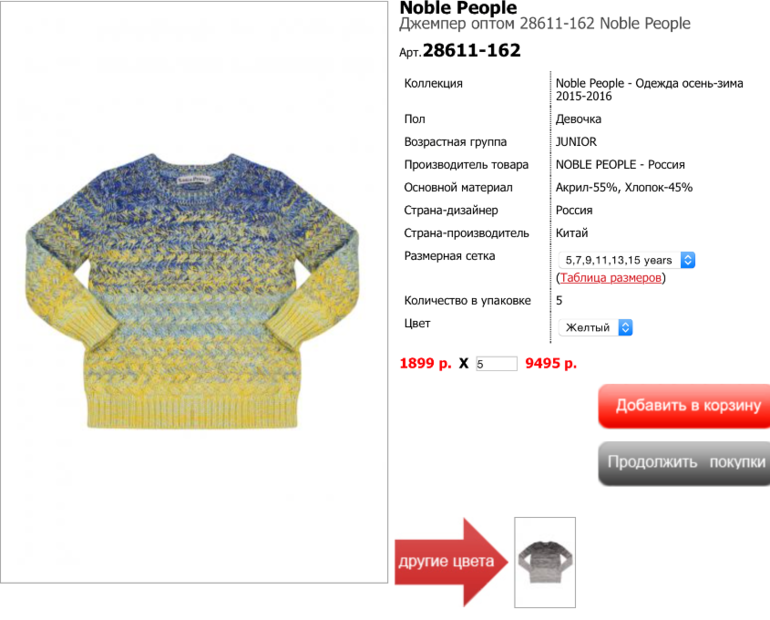Click the Добавить в корзину button
Image resolution: width=770 pixels, height=620 pixels.
coord(684,406)
